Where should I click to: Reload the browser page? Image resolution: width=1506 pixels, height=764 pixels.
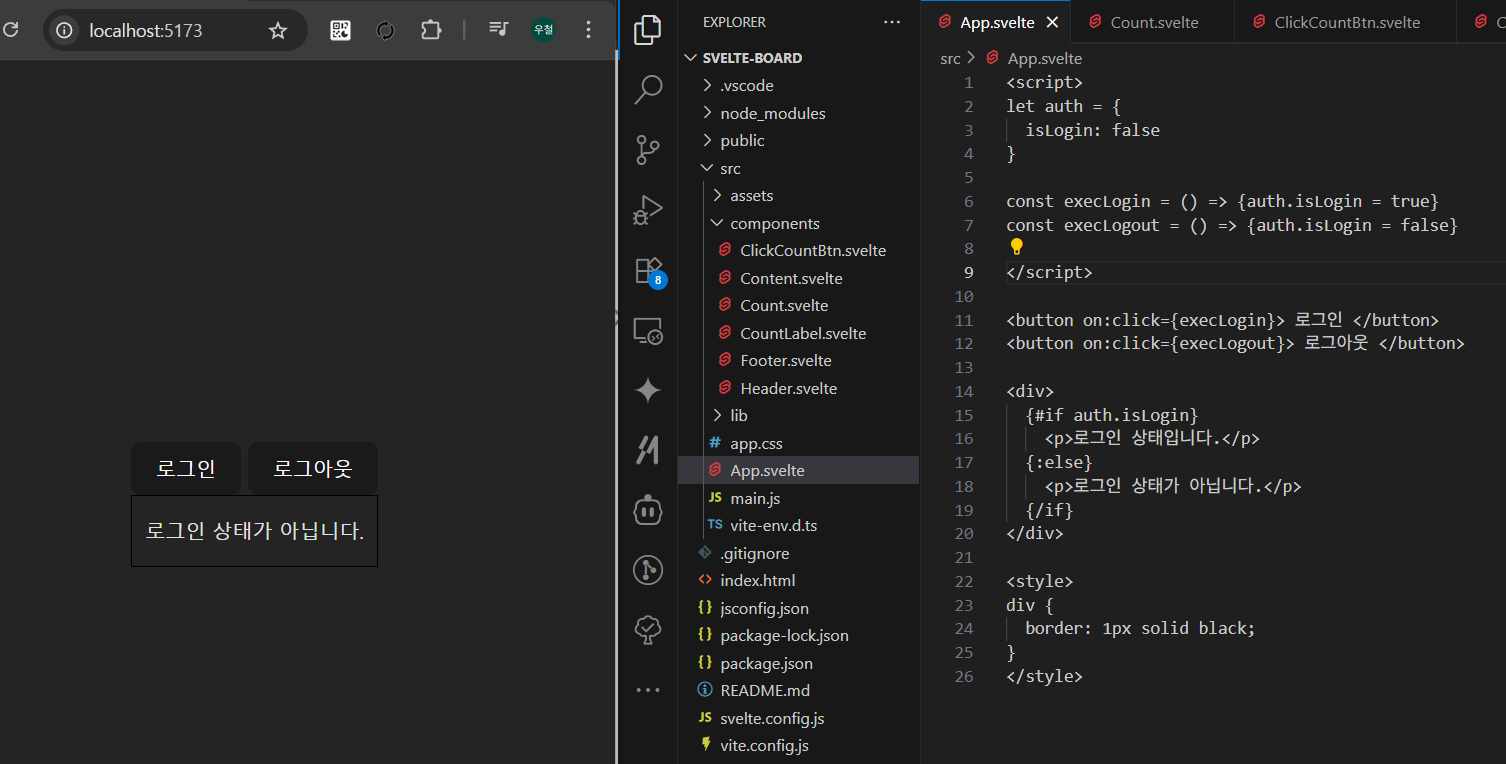point(11,30)
